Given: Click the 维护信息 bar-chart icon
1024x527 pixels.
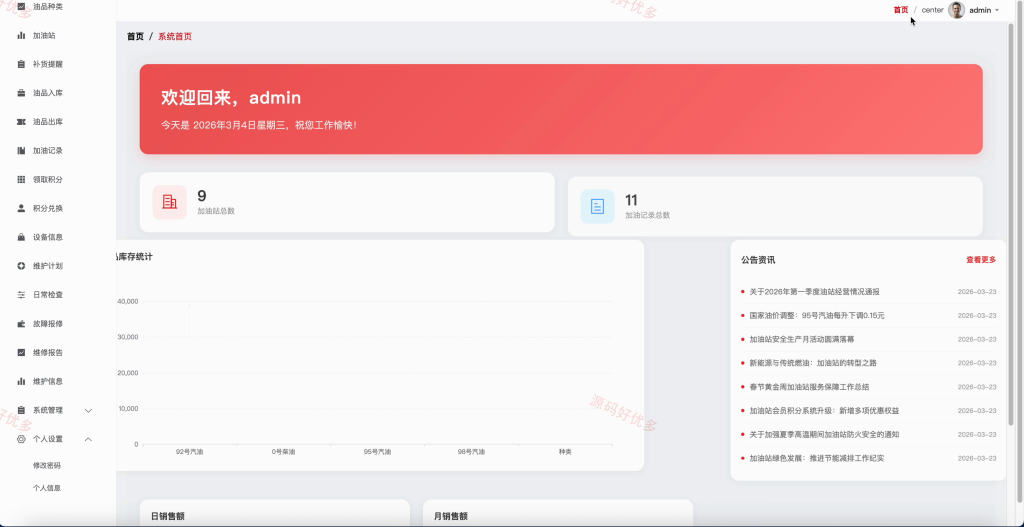Looking at the screenshot, I should pos(21,381).
